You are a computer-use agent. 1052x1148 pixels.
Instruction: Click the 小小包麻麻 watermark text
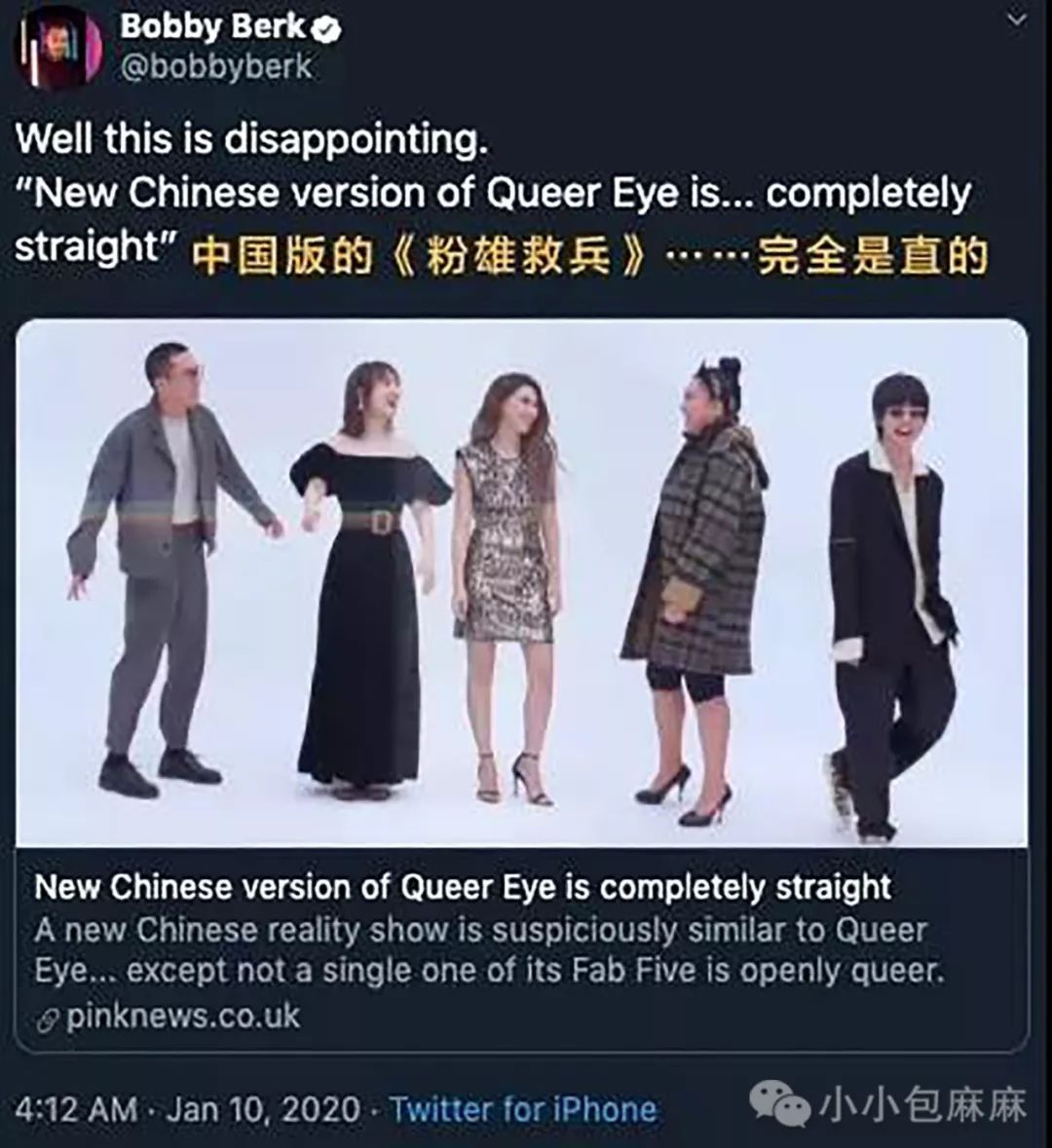click(923, 1105)
